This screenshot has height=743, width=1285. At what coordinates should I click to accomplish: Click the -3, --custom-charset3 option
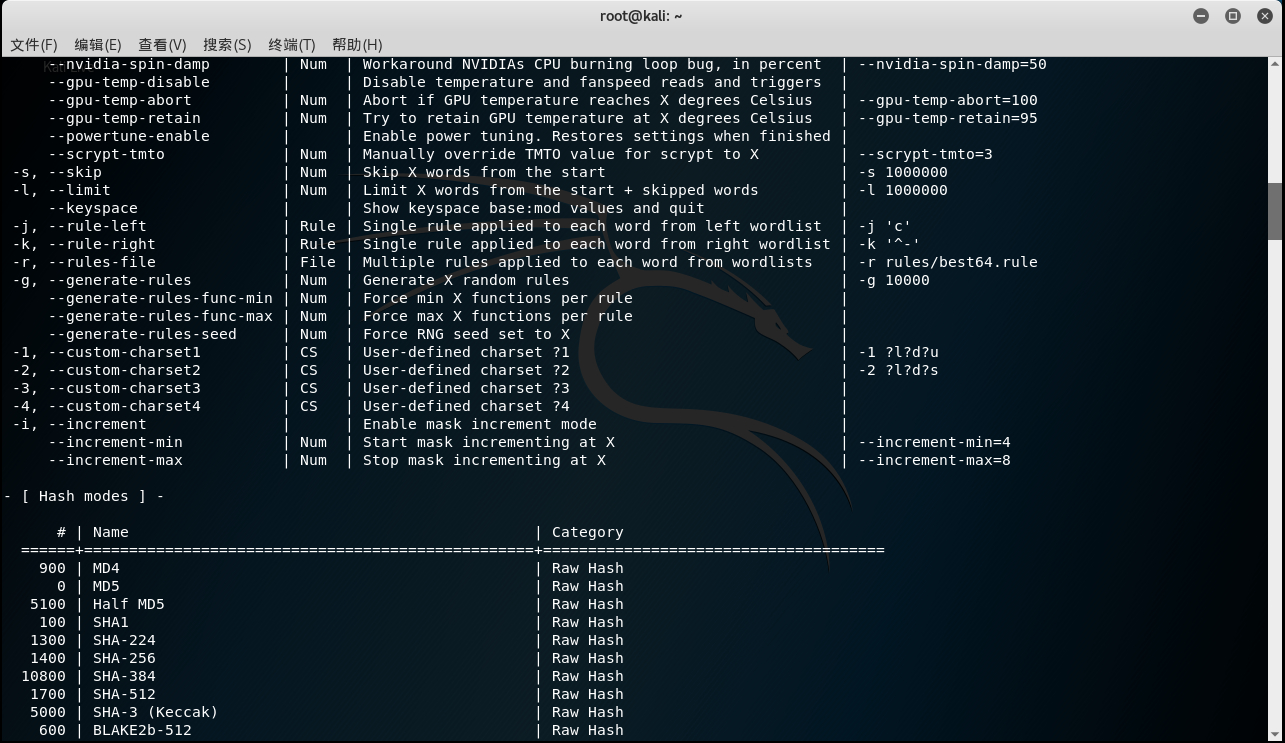point(107,388)
